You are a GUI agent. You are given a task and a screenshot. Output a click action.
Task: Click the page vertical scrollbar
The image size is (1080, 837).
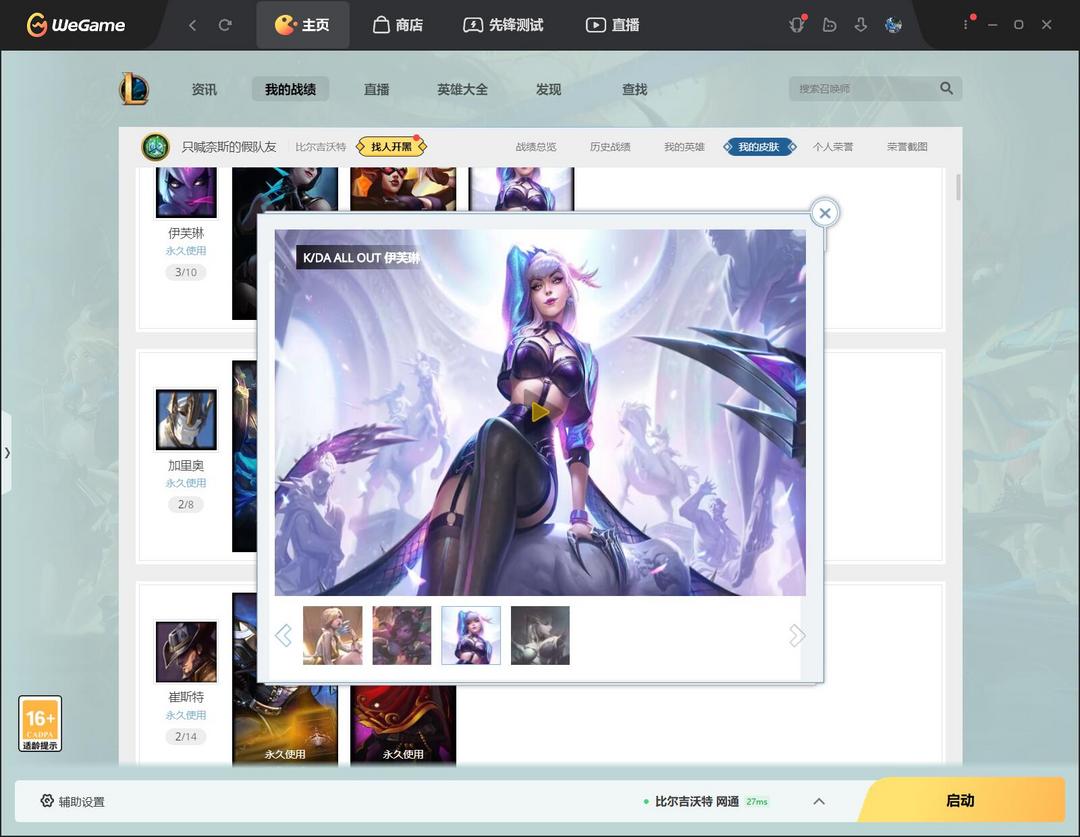click(x=957, y=187)
